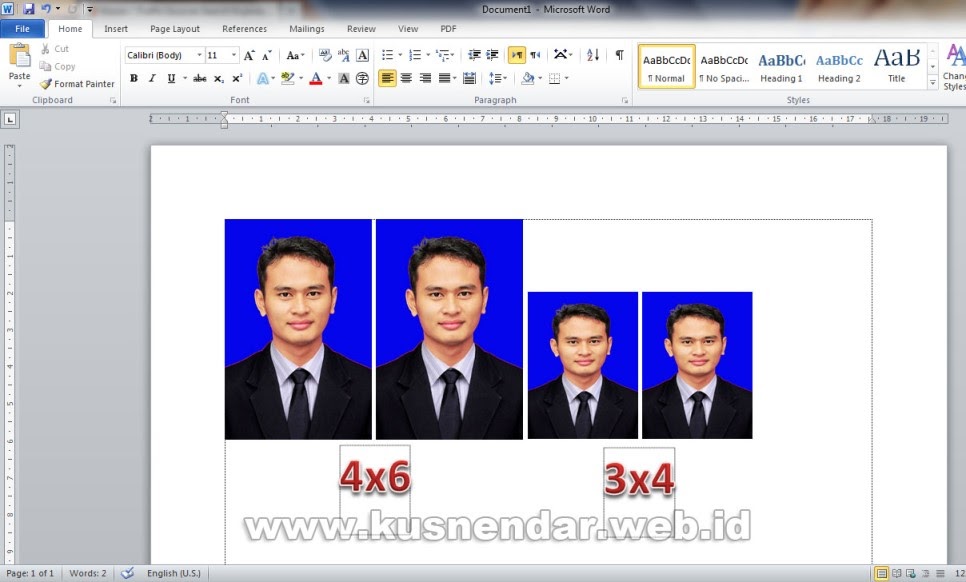Click the Print Layout view button

tap(882, 573)
